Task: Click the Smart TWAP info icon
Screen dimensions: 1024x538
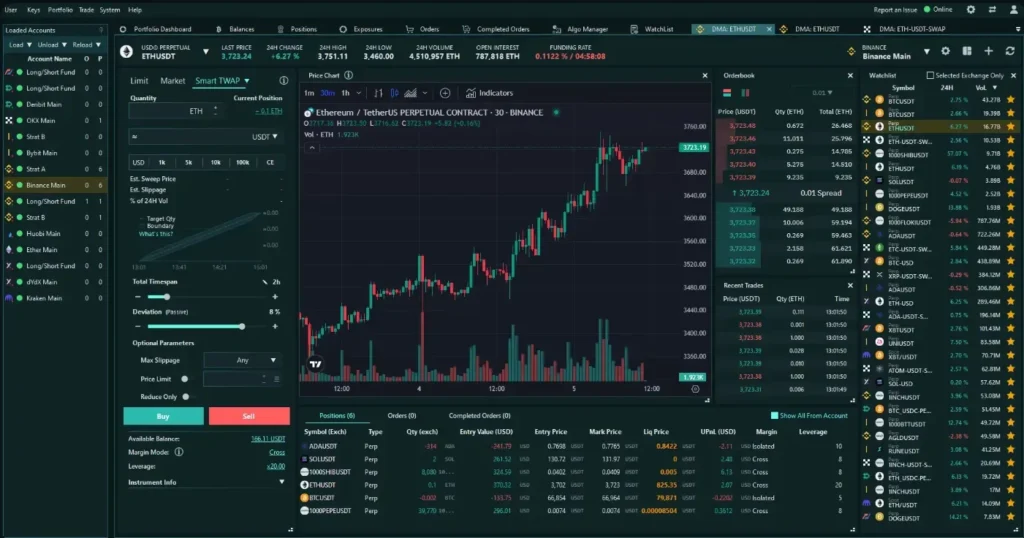Action: coord(285,81)
